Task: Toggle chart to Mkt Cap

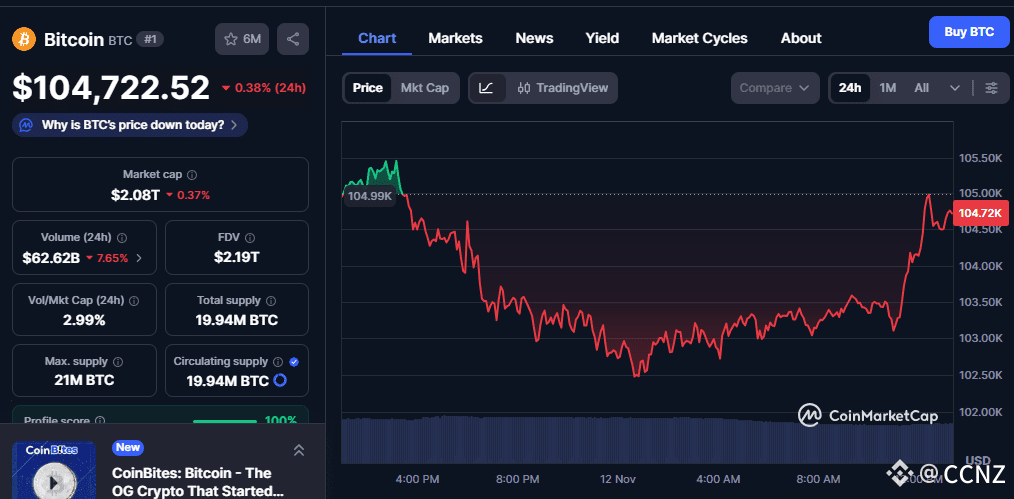Action: (x=424, y=88)
